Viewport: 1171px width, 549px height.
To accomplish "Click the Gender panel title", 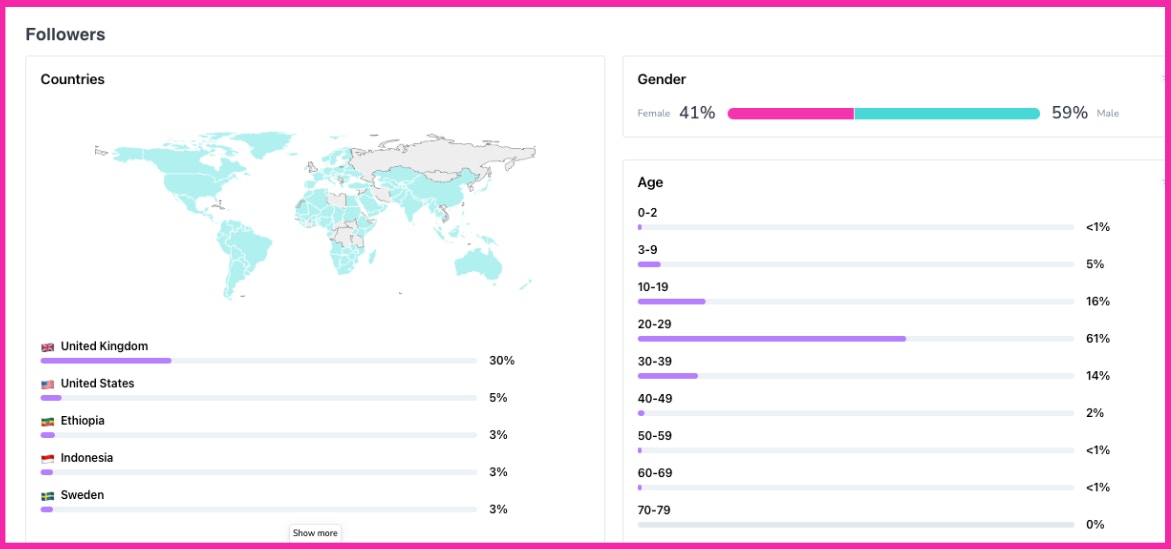I will pos(661,79).
